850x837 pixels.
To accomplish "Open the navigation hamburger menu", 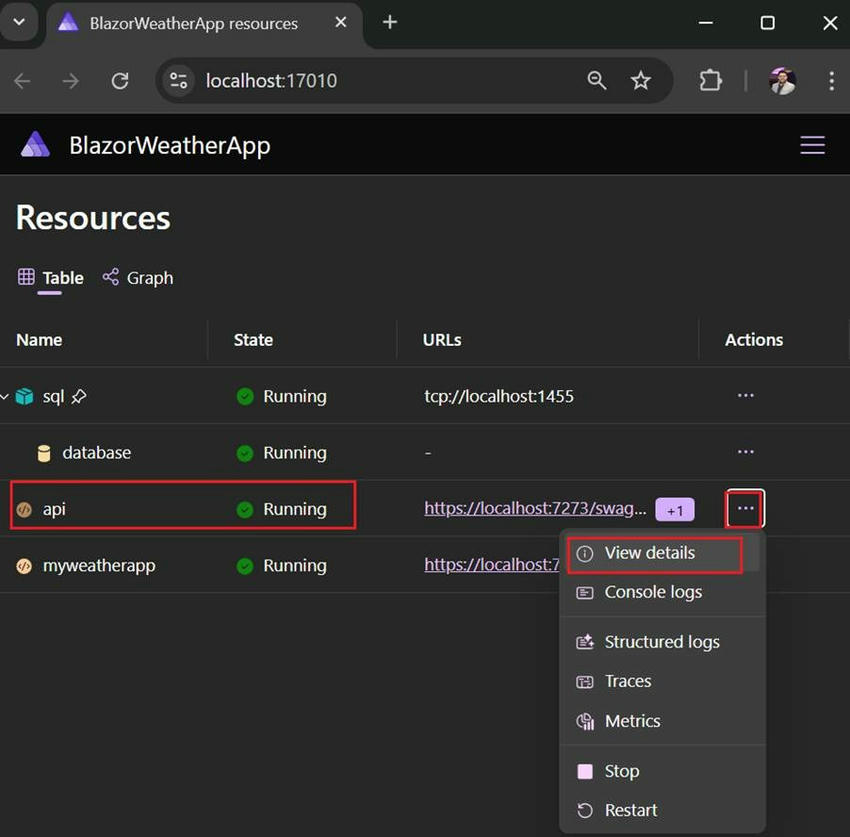I will pyautogui.click(x=812, y=144).
